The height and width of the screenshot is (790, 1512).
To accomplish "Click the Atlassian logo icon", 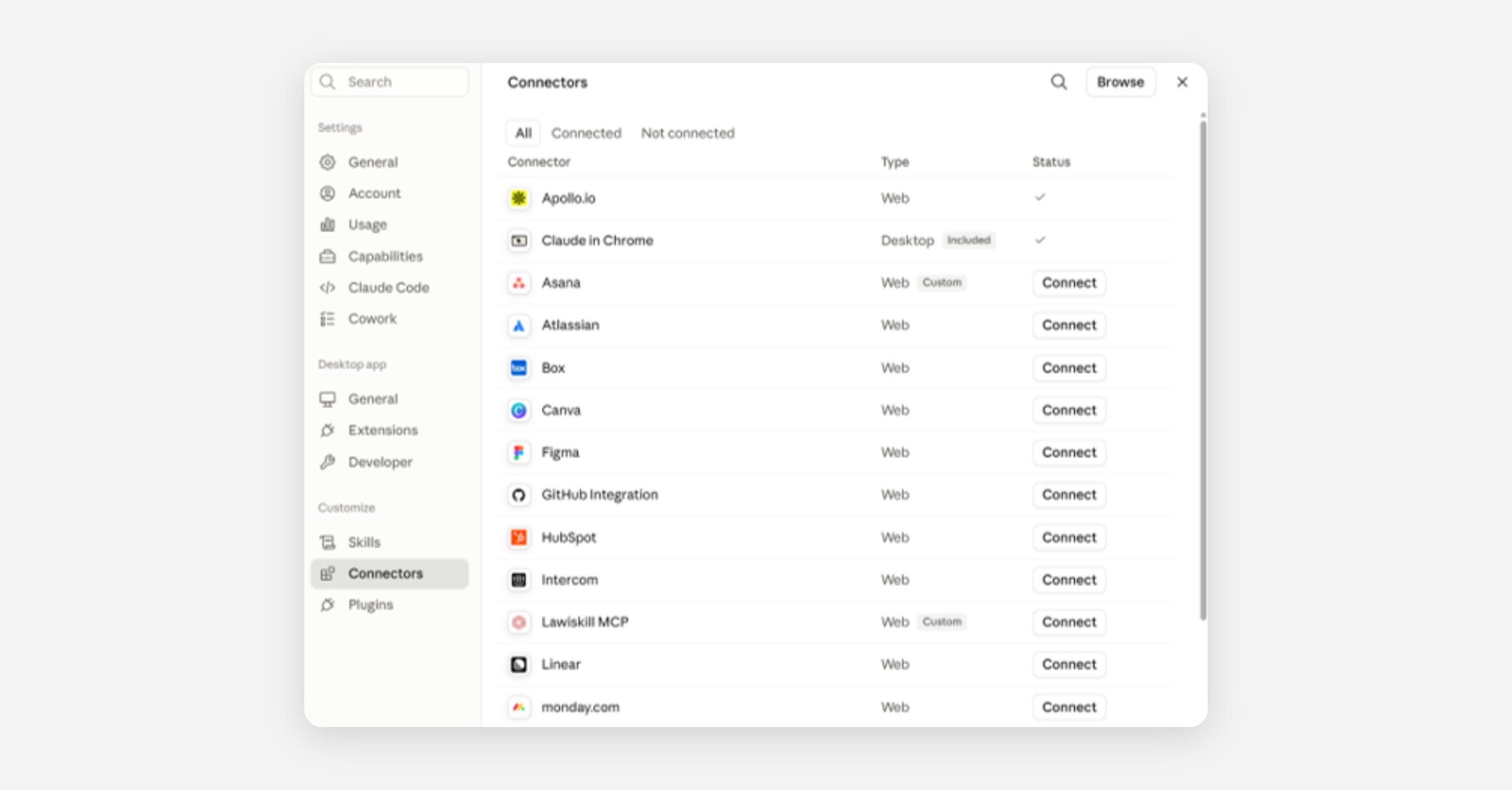I will (518, 326).
